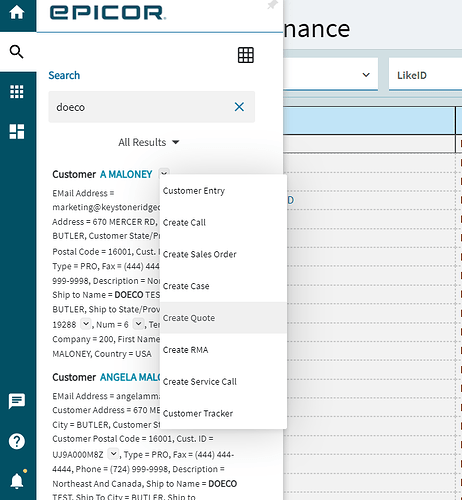462x500 pixels.
Task: Choose Create Case menu item
Action: pyautogui.click(x=223, y=286)
